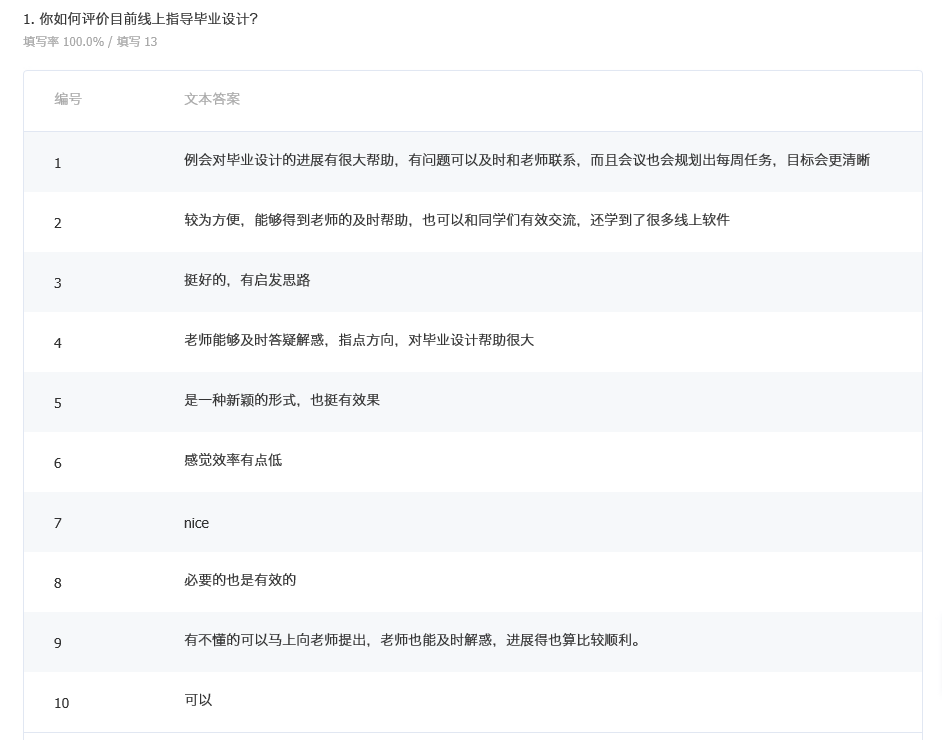This screenshot has width=942, height=740.
Task: Click row number 3 in 编号 column
Action: point(58,283)
